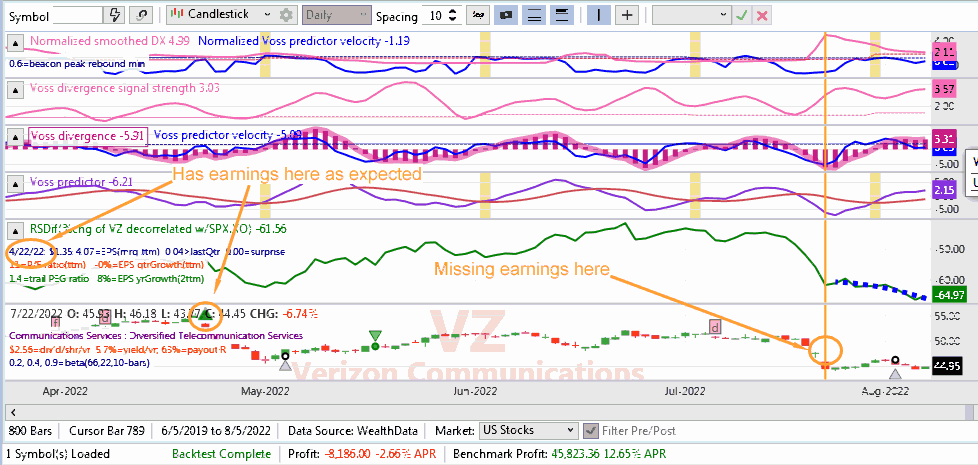
Task: Click the pink 'd' dividend marker in July
Action: 715,325
